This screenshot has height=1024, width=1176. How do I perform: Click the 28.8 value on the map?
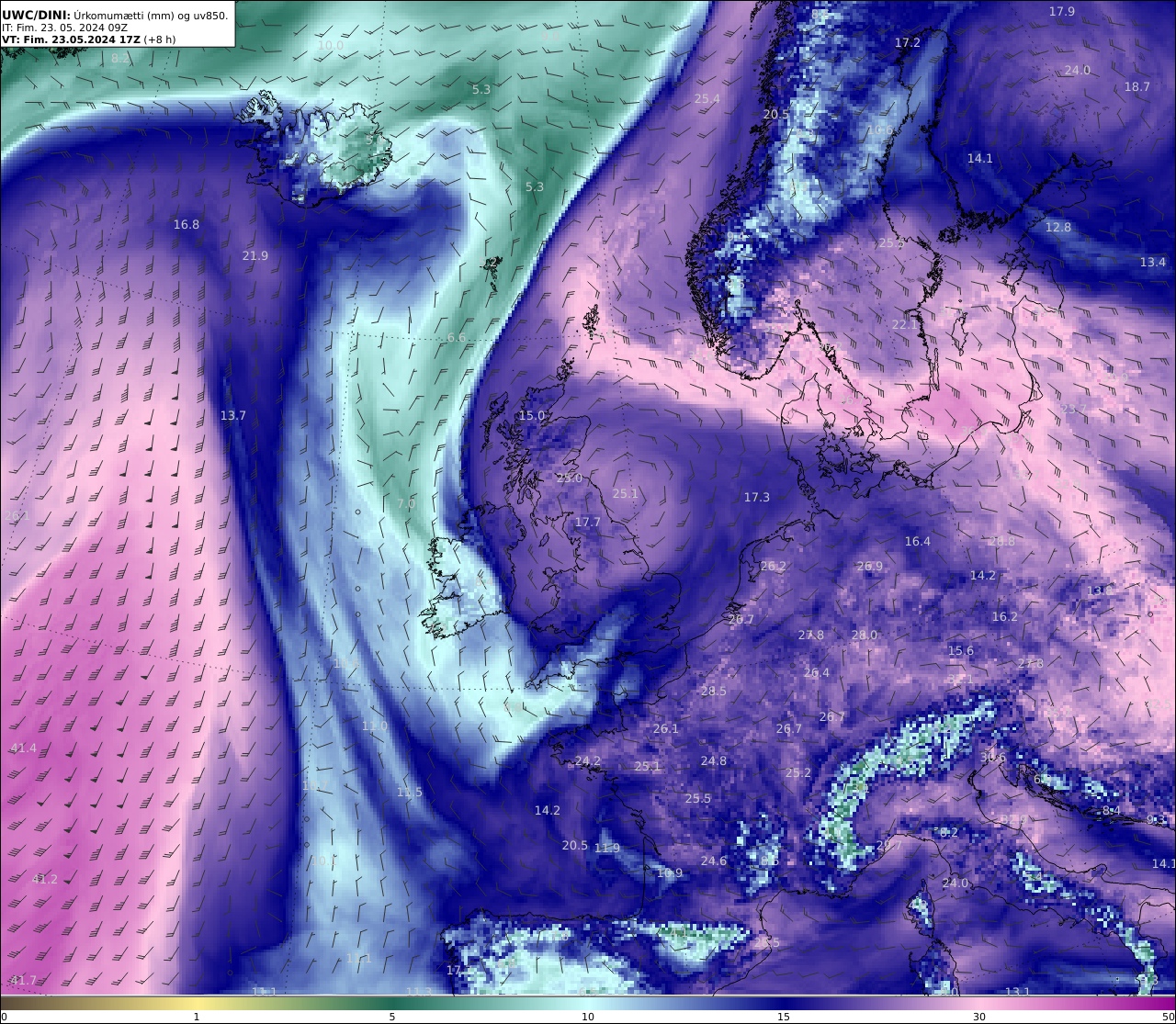tap(1002, 541)
